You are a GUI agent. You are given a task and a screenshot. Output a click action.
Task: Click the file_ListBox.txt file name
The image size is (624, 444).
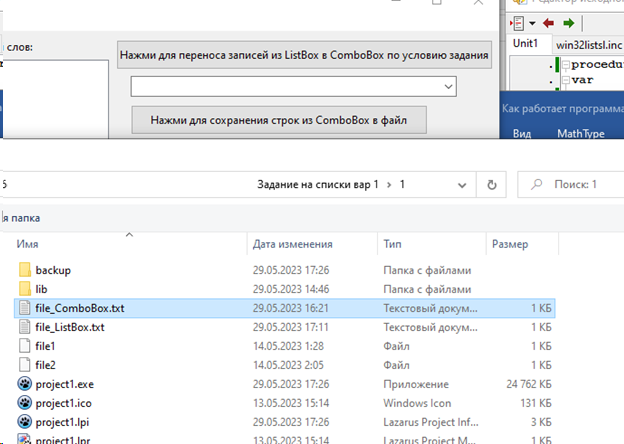pos(70,327)
